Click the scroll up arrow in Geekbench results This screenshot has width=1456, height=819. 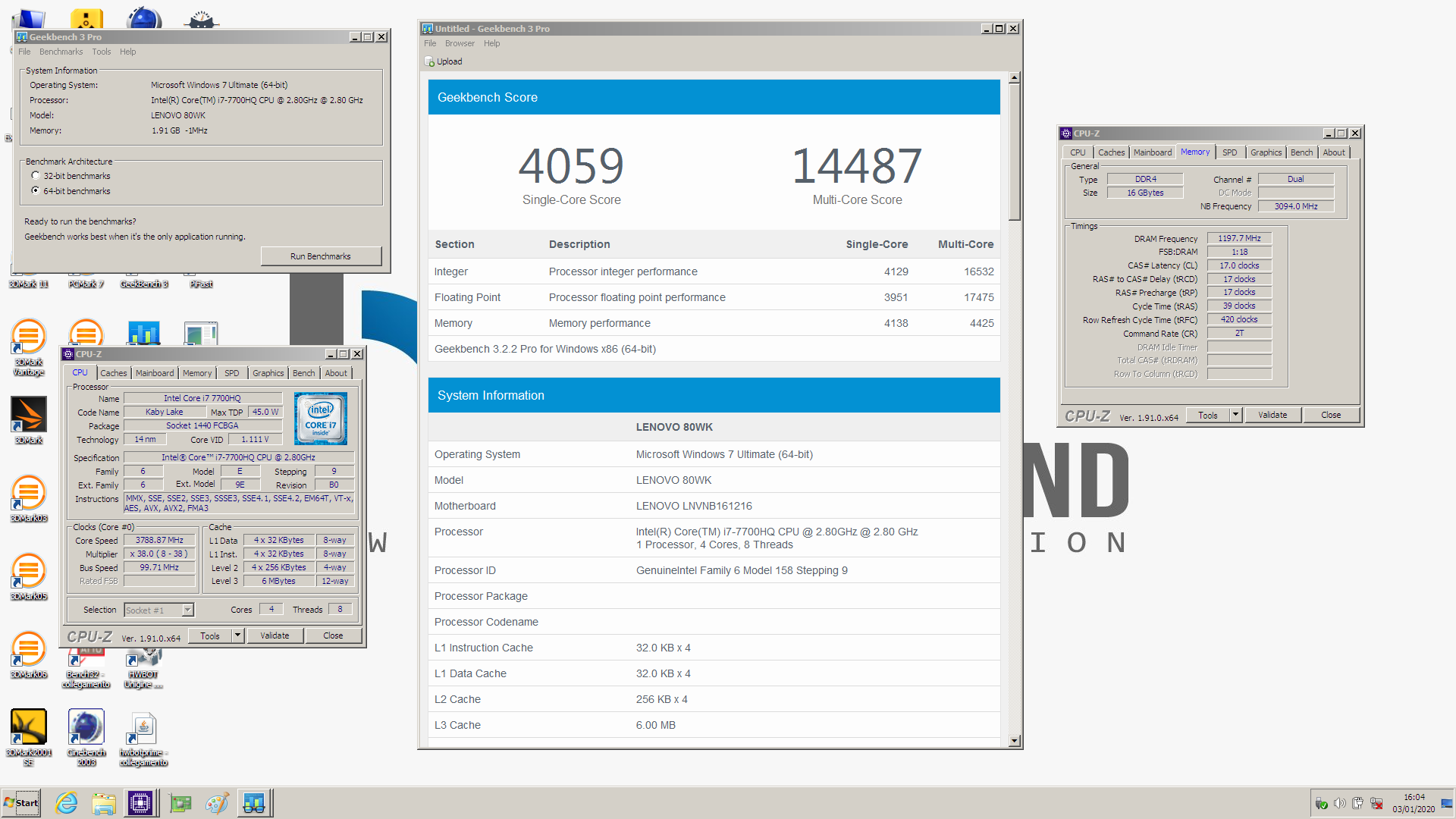pyautogui.click(x=1015, y=77)
